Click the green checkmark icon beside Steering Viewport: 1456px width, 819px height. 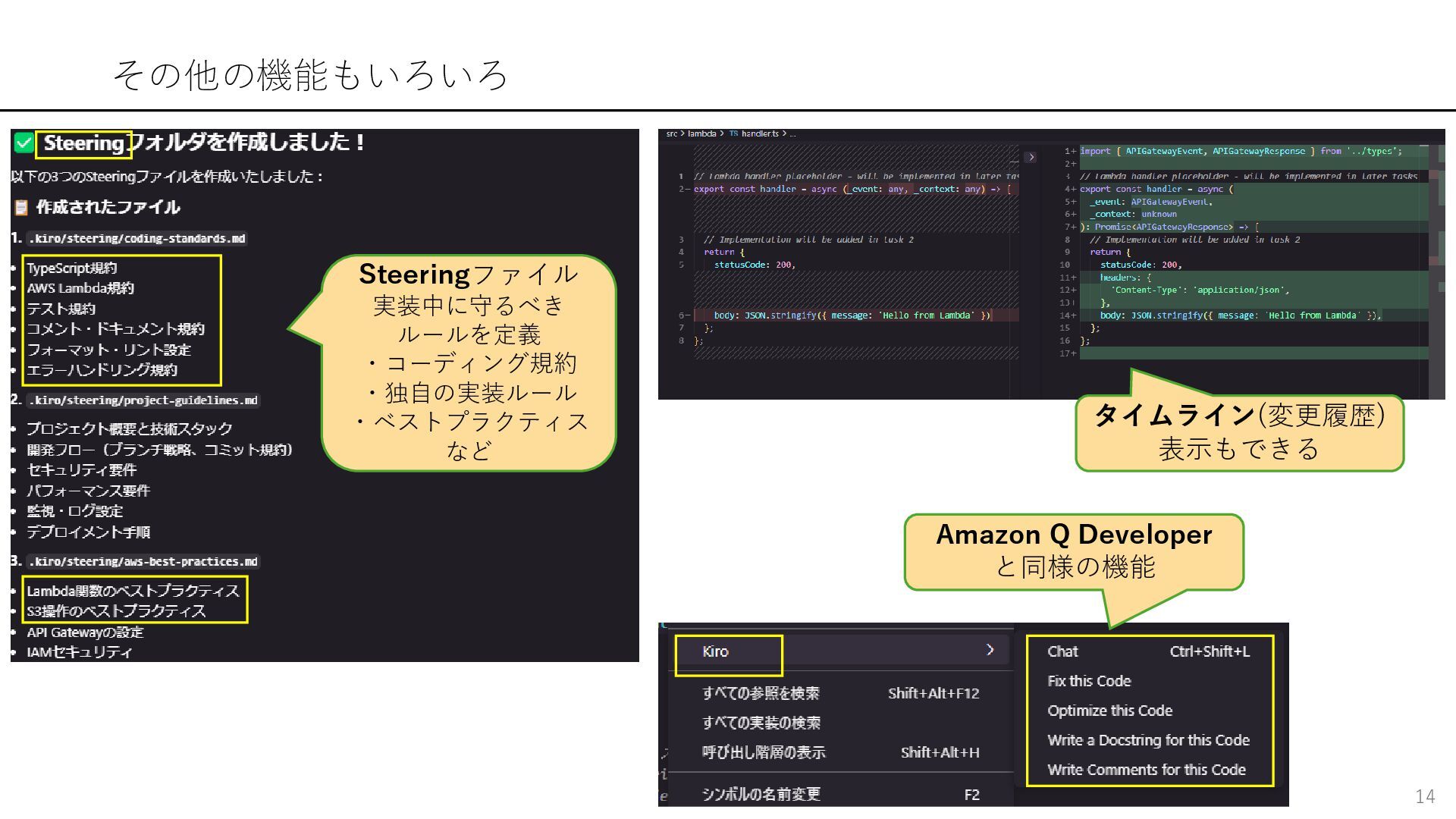[x=24, y=143]
